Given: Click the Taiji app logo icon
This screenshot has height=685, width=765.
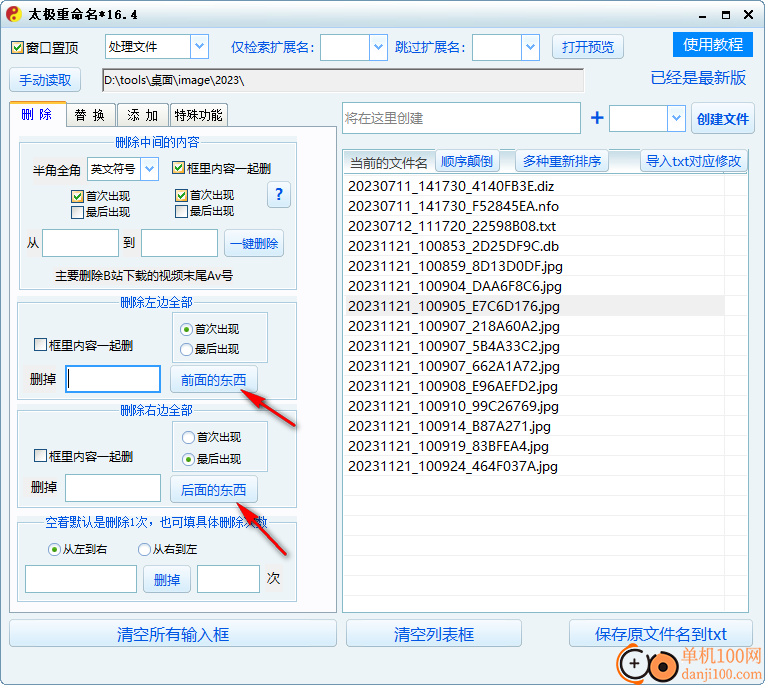Looking at the screenshot, I should (x=14, y=14).
